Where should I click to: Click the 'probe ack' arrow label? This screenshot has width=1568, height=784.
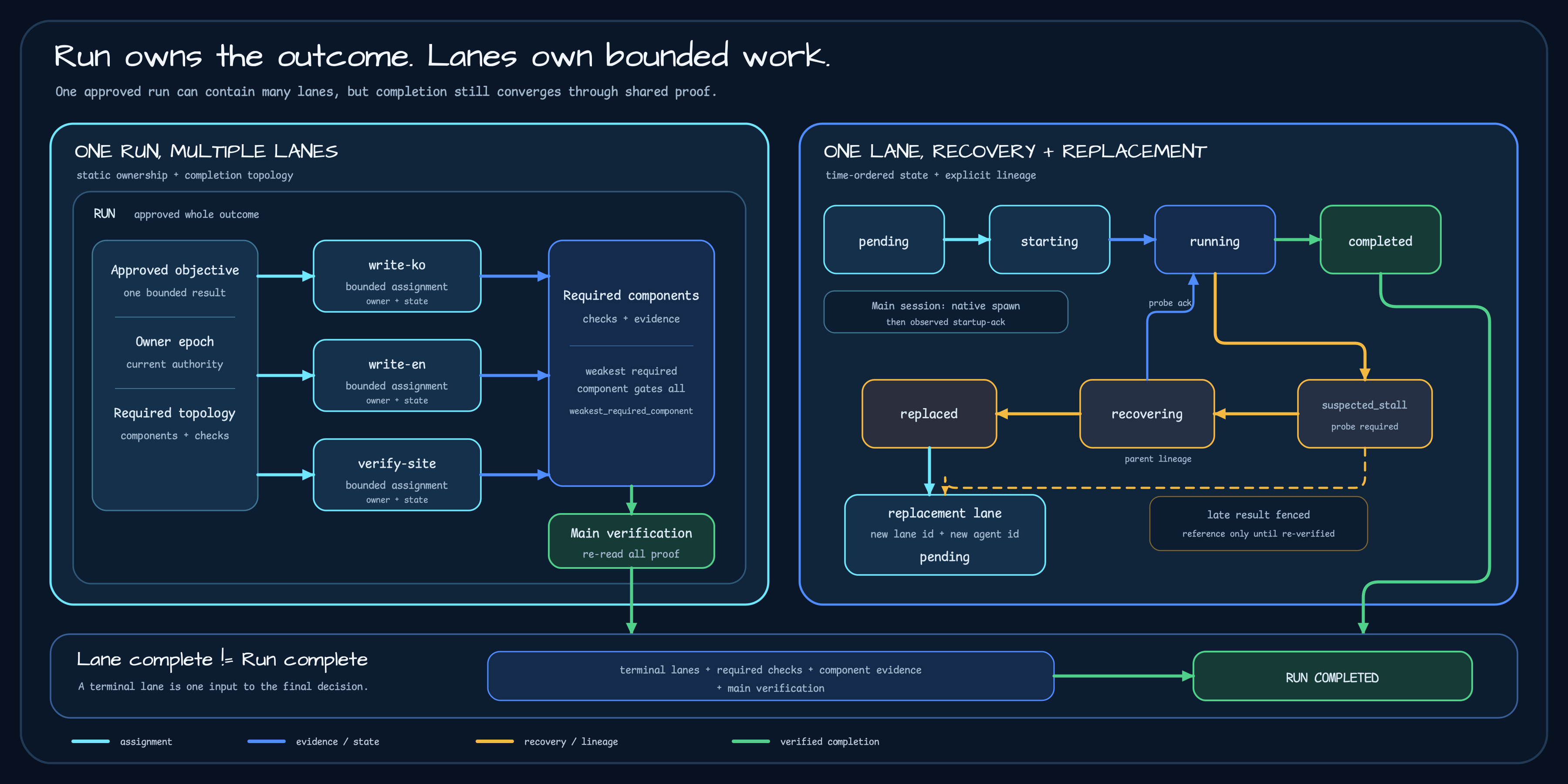[x=1169, y=303]
